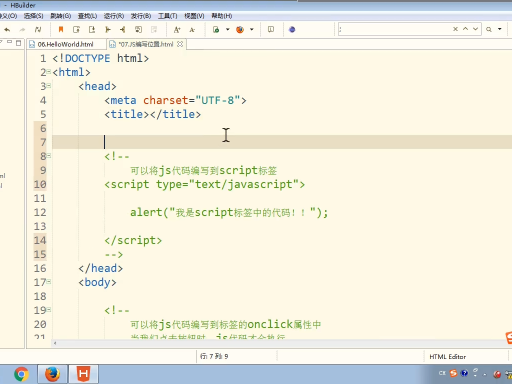Image resolution: width=512 pixels, height=384 pixels.
Task: Open the 运行(R) menu
Action: point(114,16)
